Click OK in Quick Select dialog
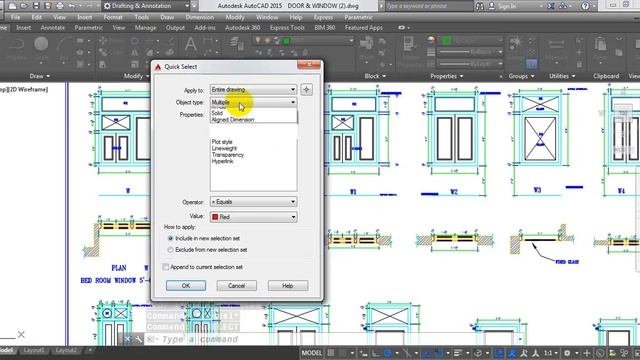Screen dimensions: 640x360 [186, 286]
